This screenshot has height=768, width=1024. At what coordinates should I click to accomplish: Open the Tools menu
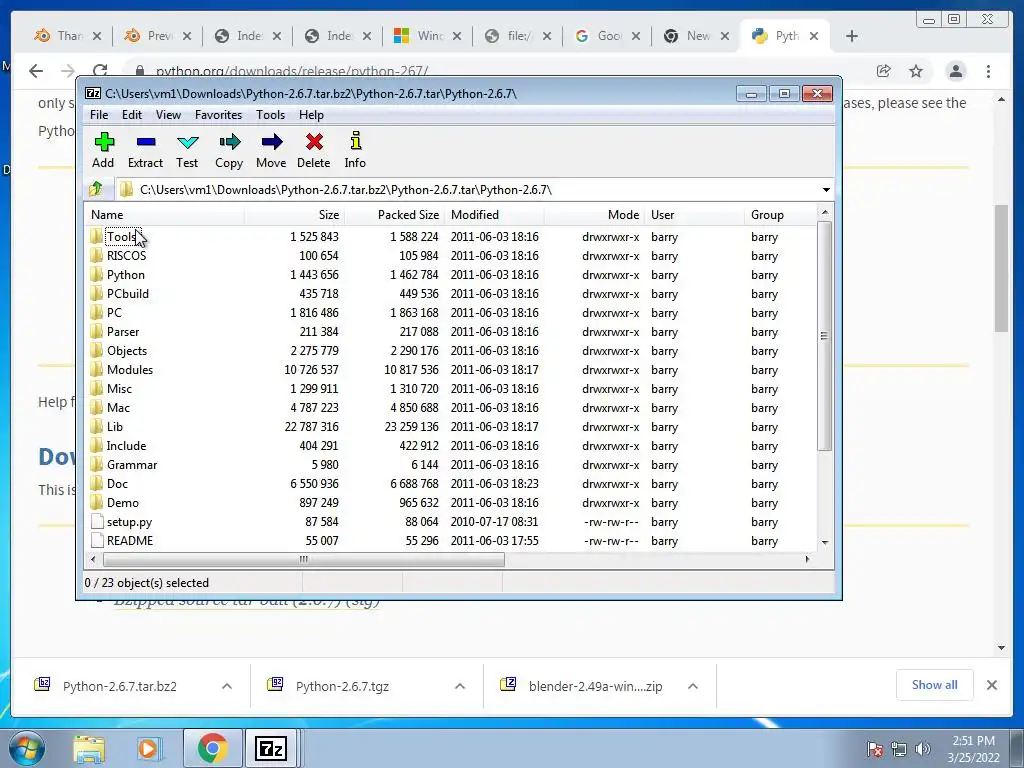pos(270,114)
